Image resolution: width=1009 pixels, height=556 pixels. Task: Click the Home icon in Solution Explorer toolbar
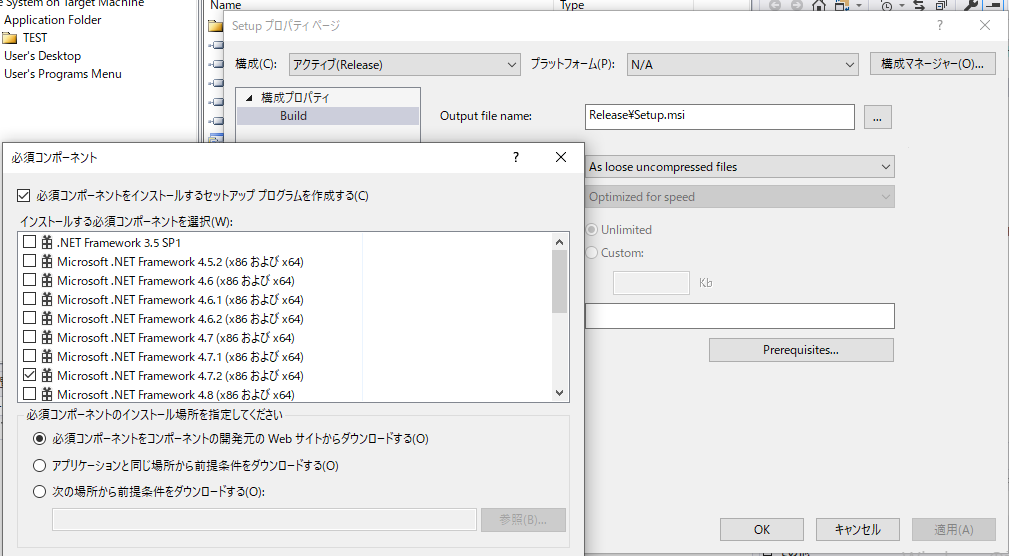819,5
